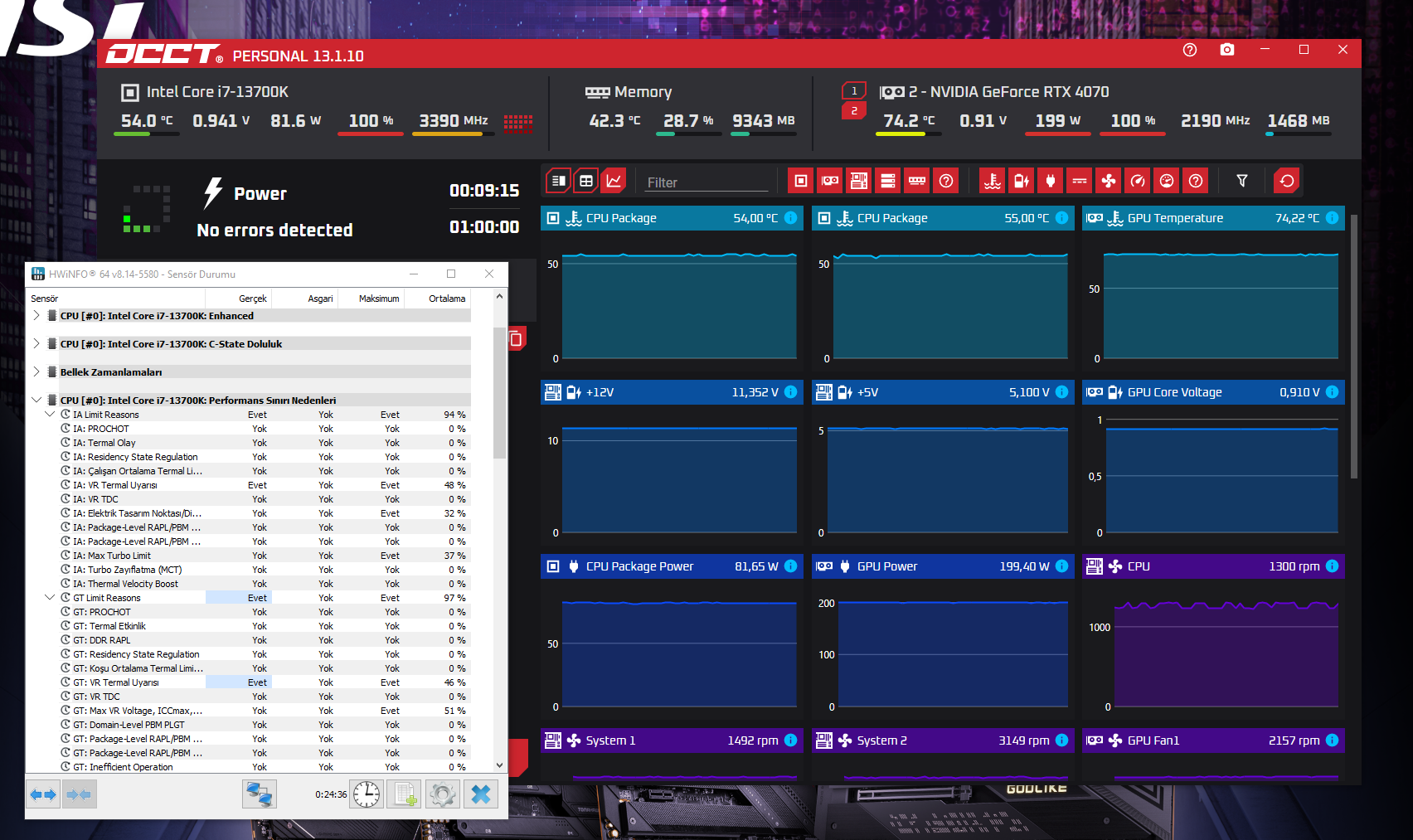Show info for GPU Core Voltage graph
The height and width of the screenshot is (840, 1413).
(1332, 392)
